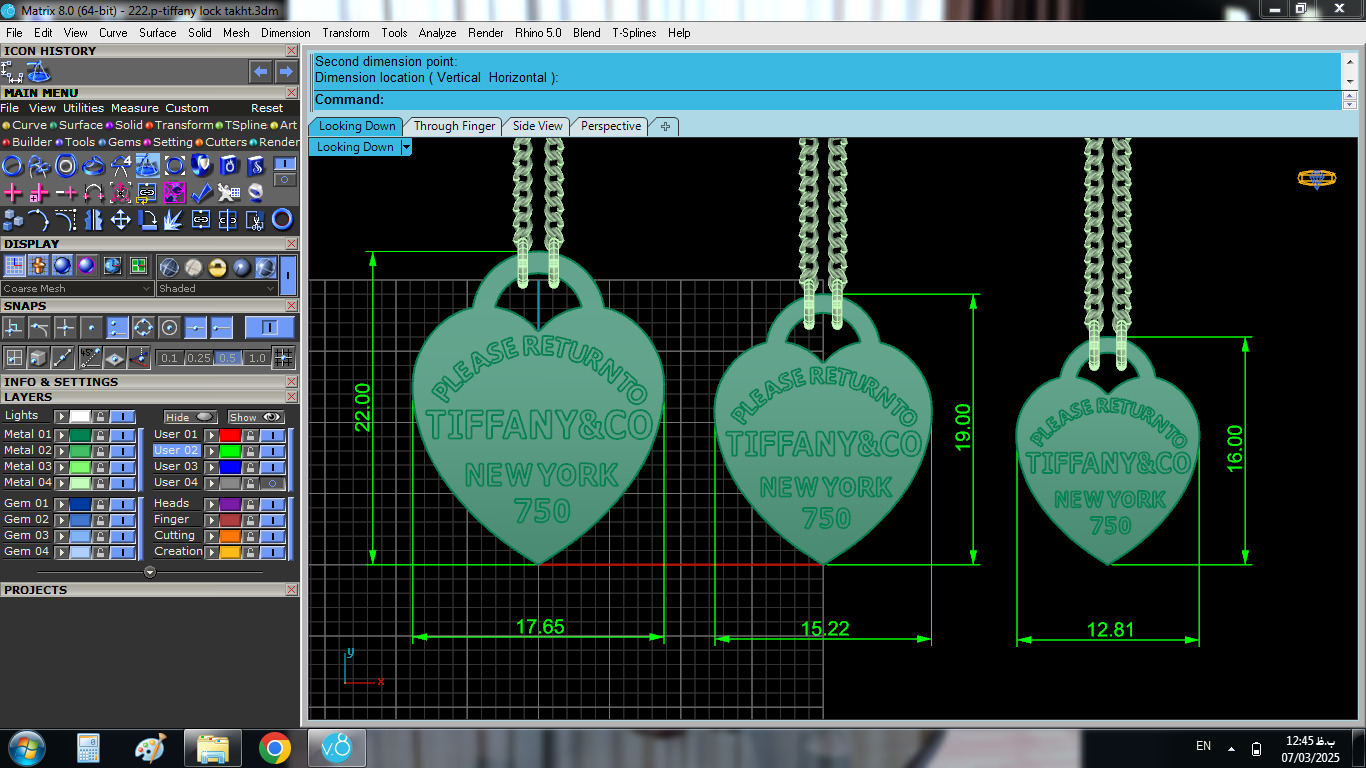
Task: Click the orange cross object display icon
Action: point(38,266)
